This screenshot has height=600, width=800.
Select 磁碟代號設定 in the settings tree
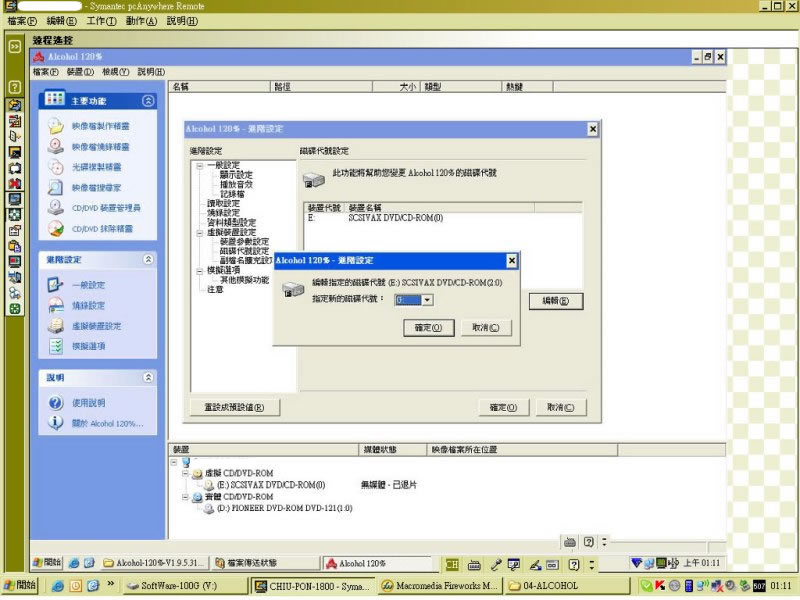[244, 252]
